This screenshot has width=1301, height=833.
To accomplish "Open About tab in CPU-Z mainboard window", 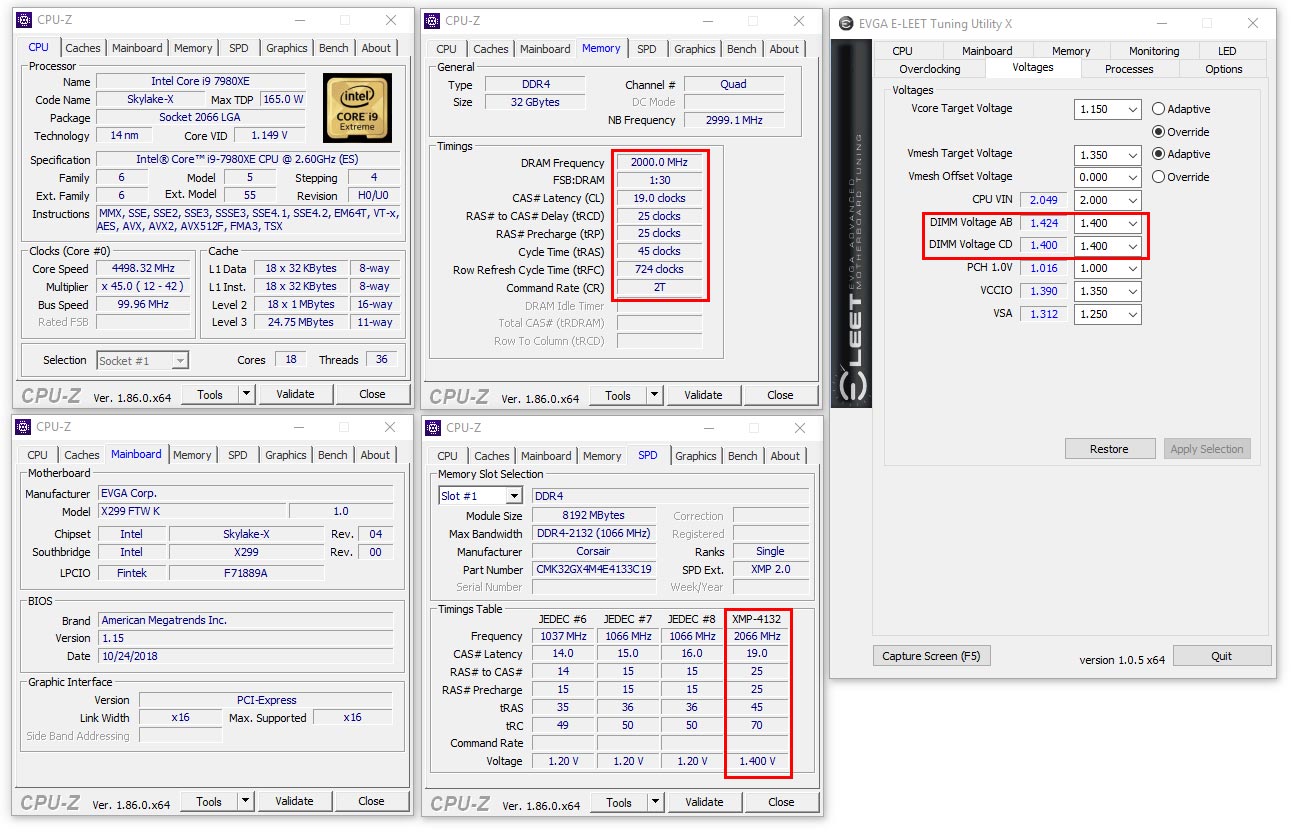I will tap(375, 455).
